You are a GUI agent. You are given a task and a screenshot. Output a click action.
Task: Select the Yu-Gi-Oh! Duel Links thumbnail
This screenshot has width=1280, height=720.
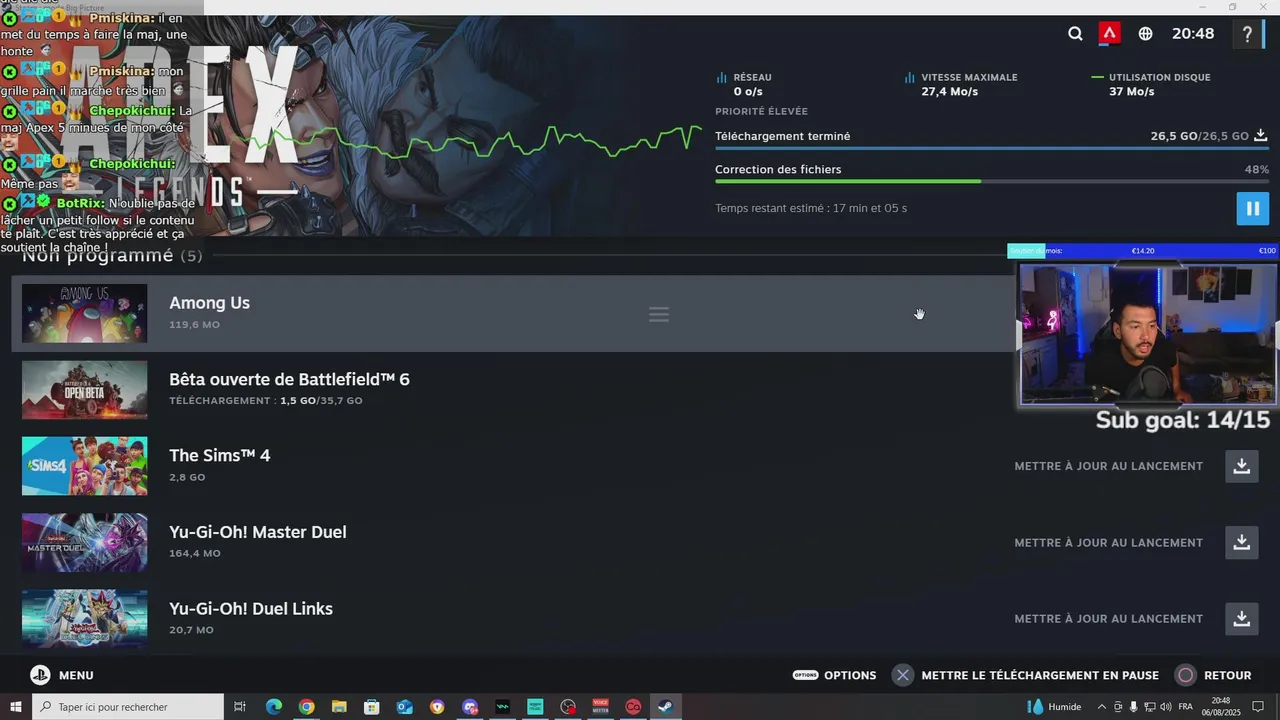click(85, 619)
